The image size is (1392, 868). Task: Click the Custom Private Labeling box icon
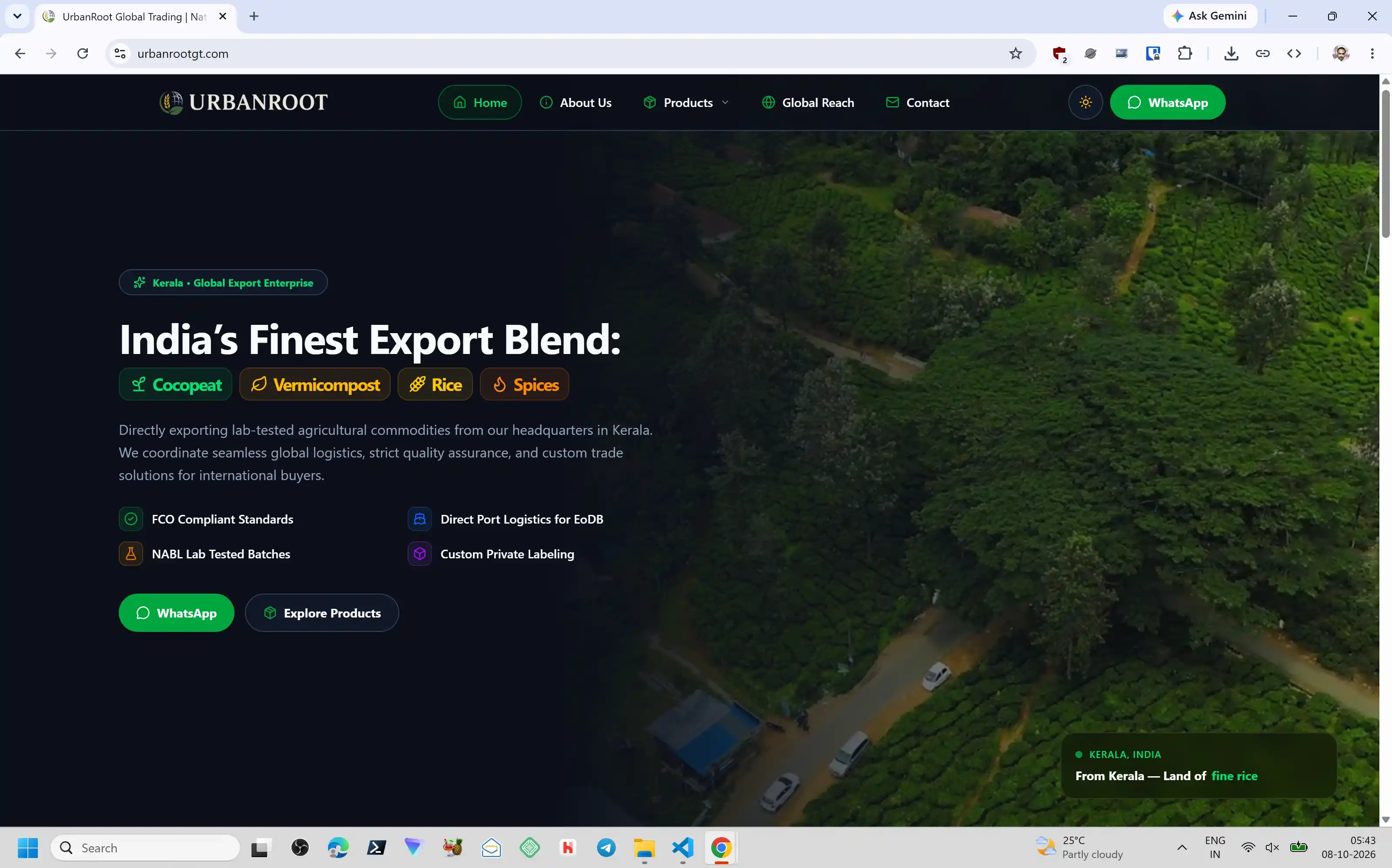click(x=420, y=554)
